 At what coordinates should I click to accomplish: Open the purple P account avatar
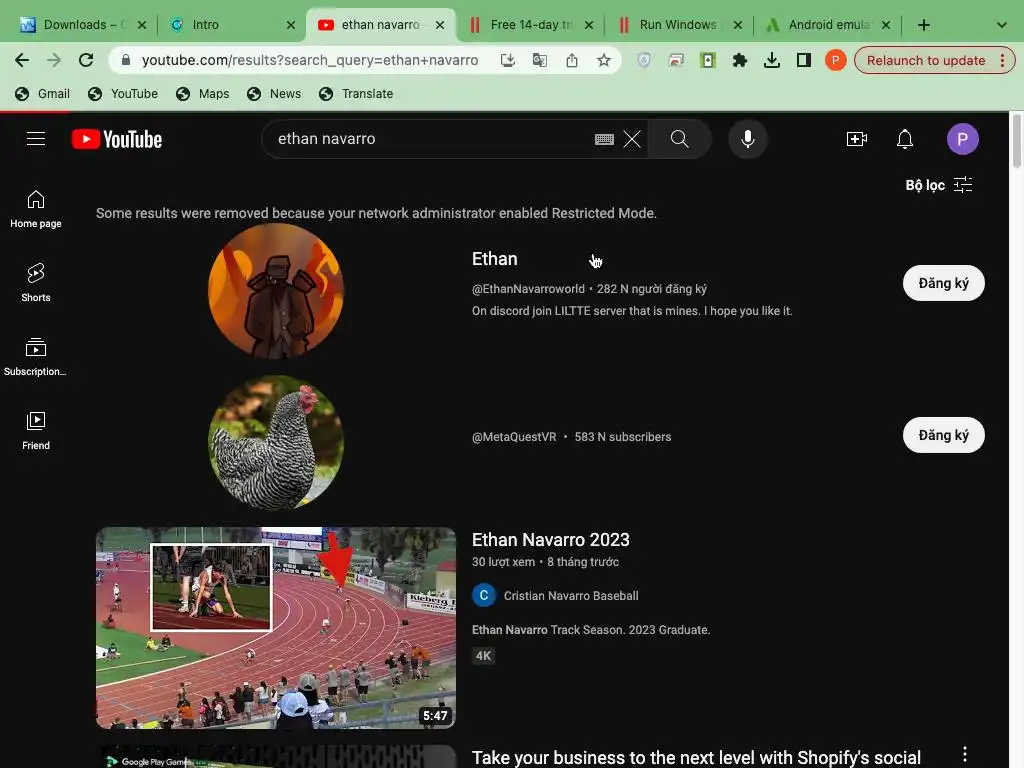(963, 138)
